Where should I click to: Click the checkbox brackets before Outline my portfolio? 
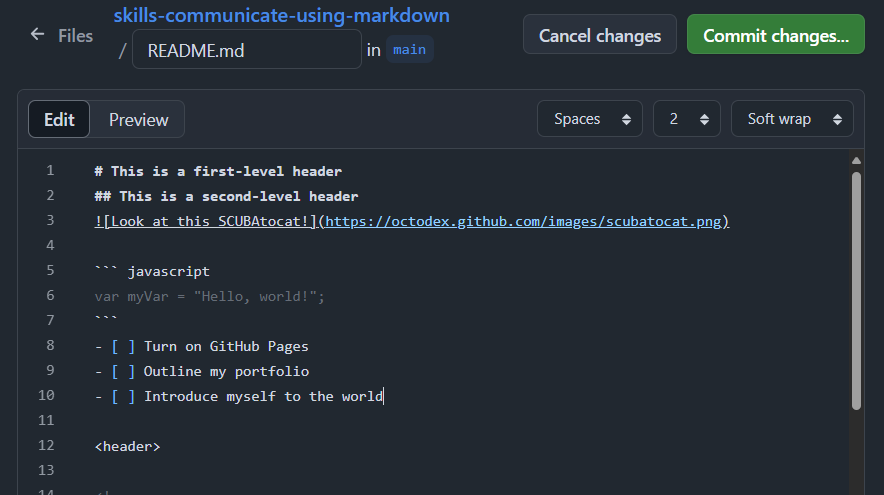123,371
